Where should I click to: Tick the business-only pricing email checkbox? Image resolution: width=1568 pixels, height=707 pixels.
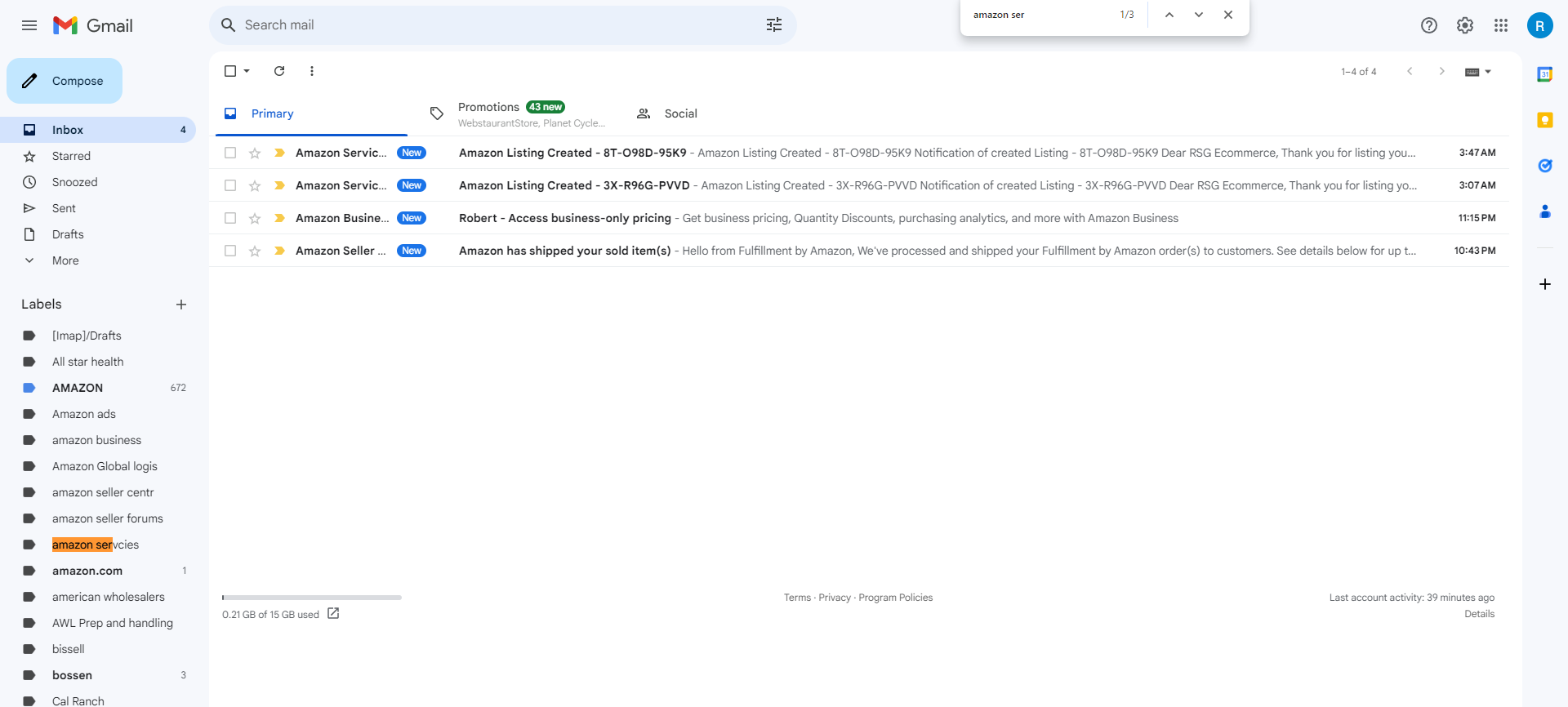point(230,218)
